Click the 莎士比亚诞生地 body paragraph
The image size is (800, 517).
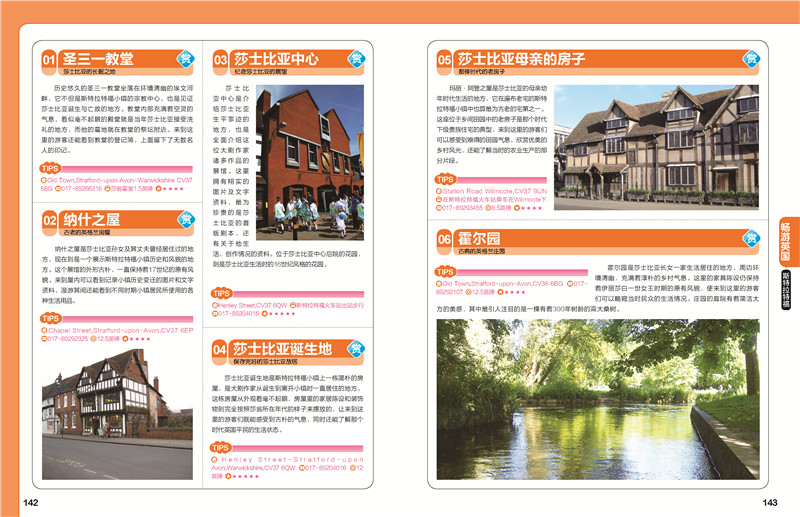(x=288, y=404)
